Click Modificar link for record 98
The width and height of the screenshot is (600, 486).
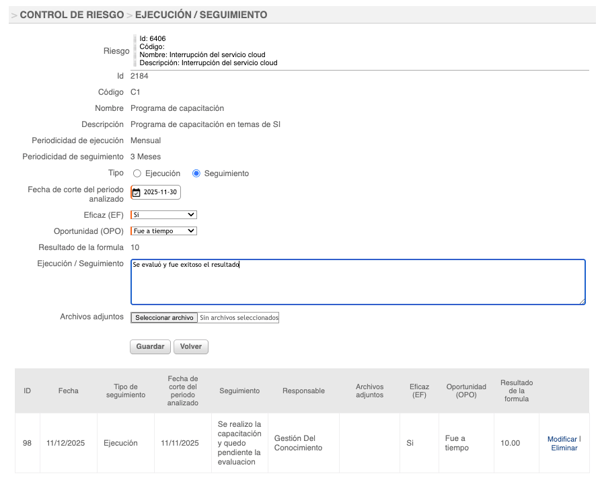click(562, 439)
